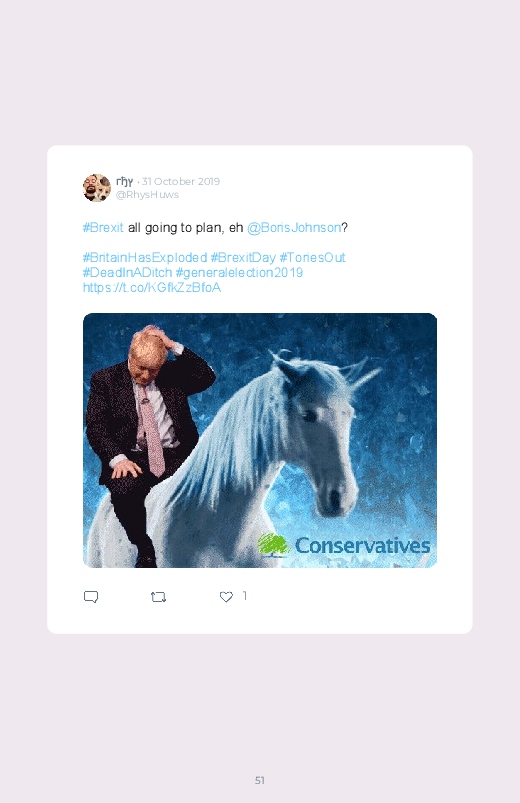Click the reply speech bubble icon
Viewport: 520px width, 803px height.
(91, 597)
